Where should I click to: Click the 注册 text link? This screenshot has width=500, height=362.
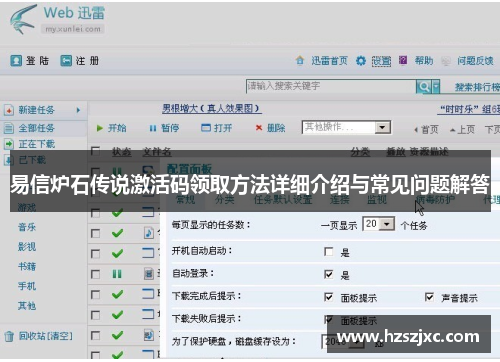coord(87,61)
